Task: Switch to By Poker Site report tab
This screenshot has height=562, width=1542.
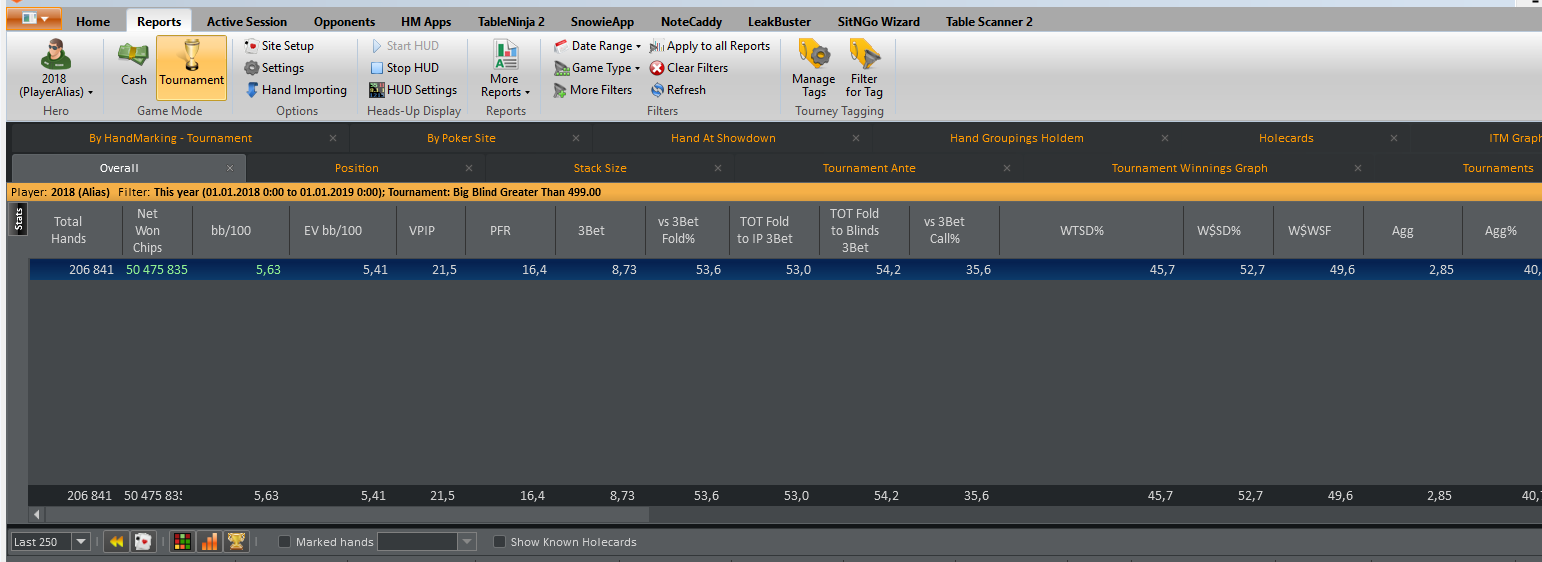Action: [461, 138]
